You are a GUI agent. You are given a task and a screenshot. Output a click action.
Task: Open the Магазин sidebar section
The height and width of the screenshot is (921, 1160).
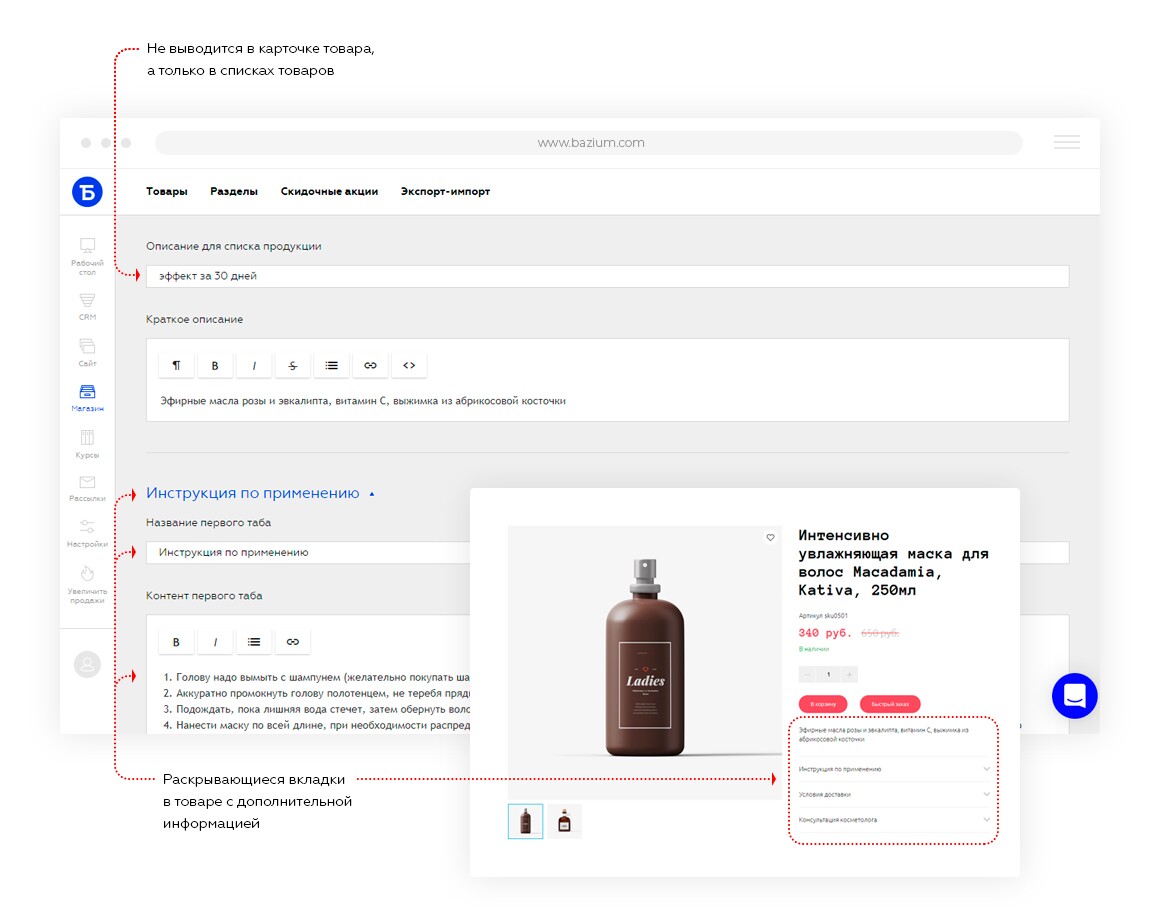click(x=87, y=397)
